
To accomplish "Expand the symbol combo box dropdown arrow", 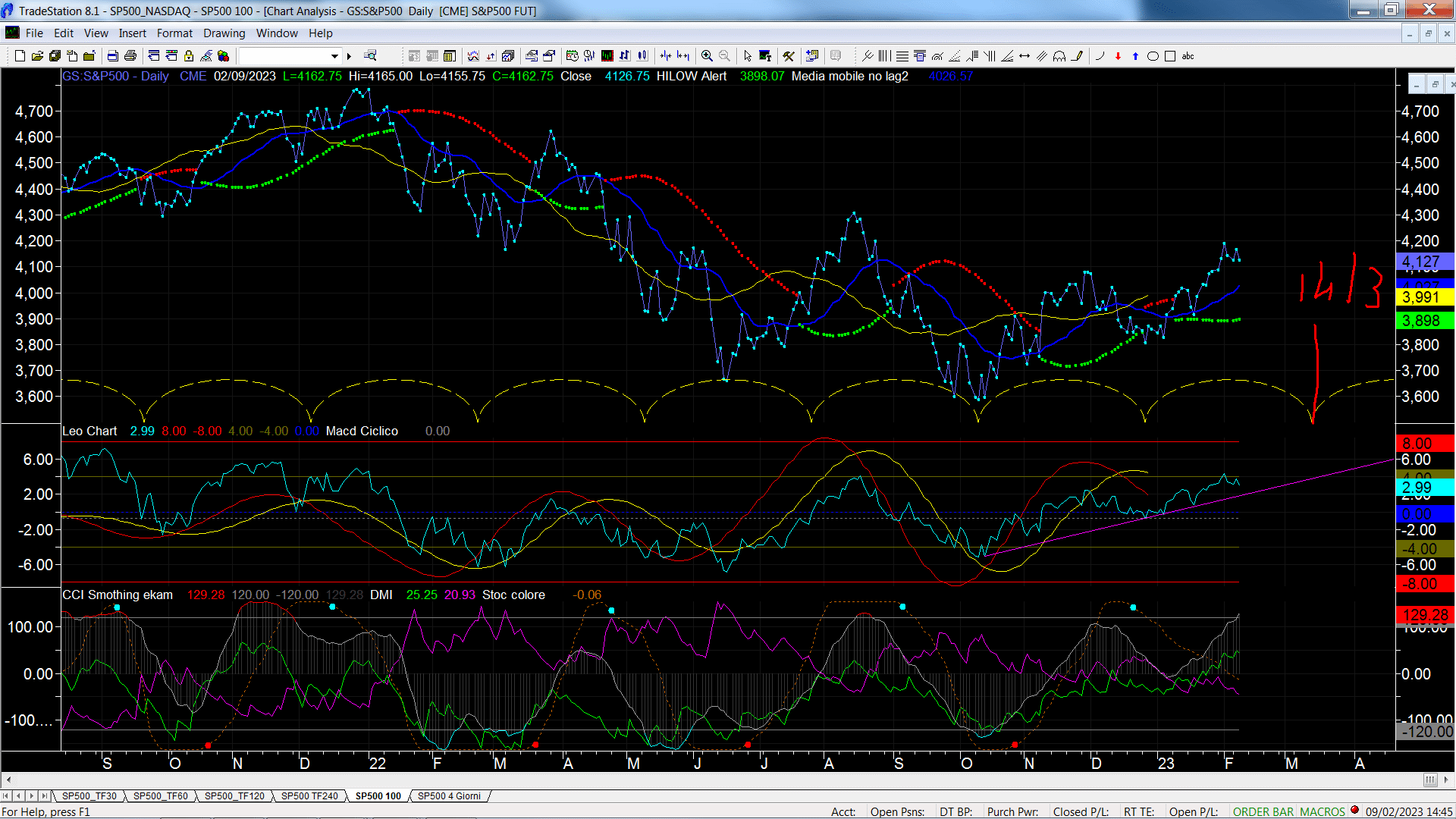I will (334, 56).
